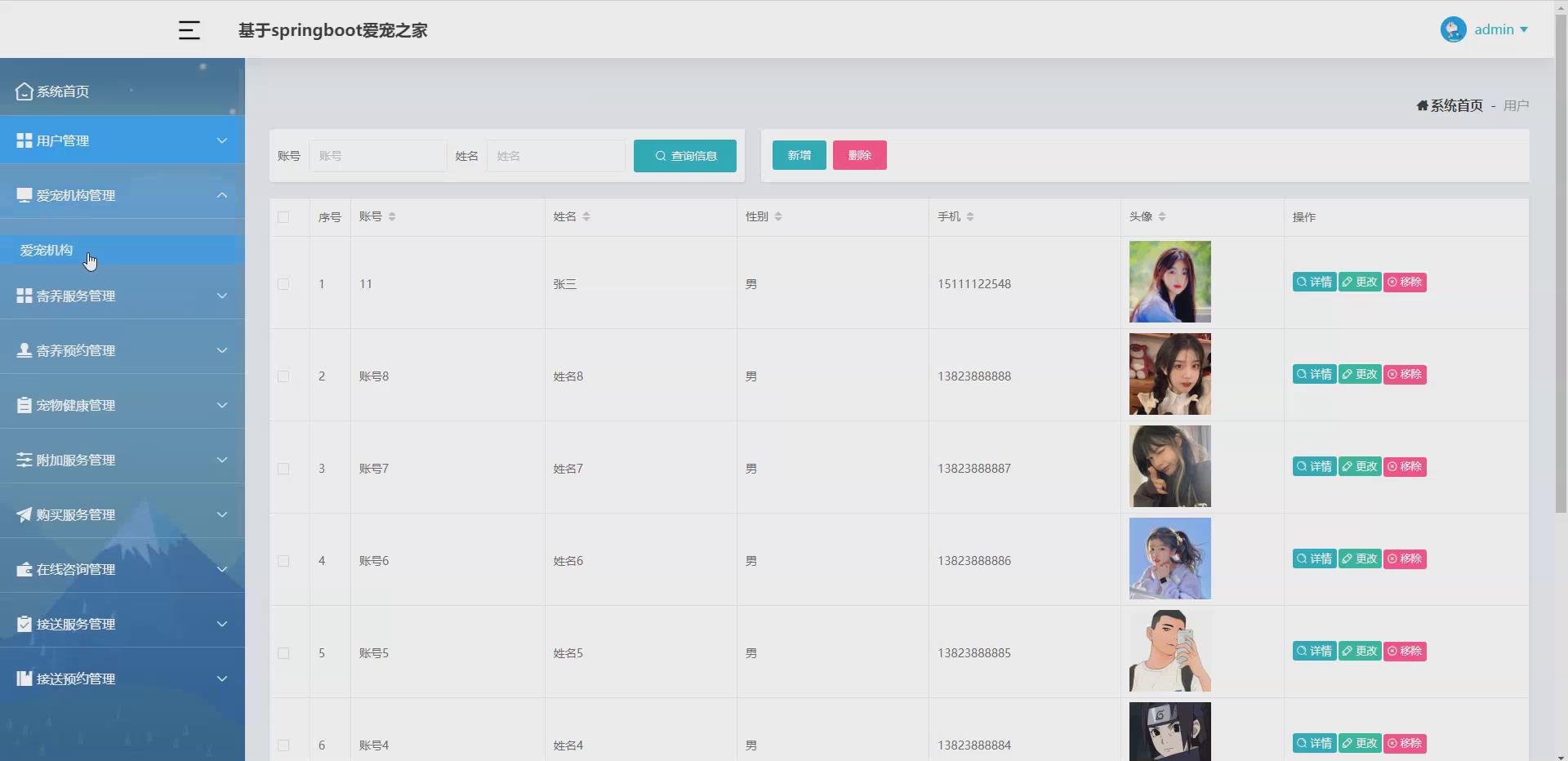Screen dimensions: 1568x761
Task: Focus the 姓名 search input
Action: tap(556, 156)
